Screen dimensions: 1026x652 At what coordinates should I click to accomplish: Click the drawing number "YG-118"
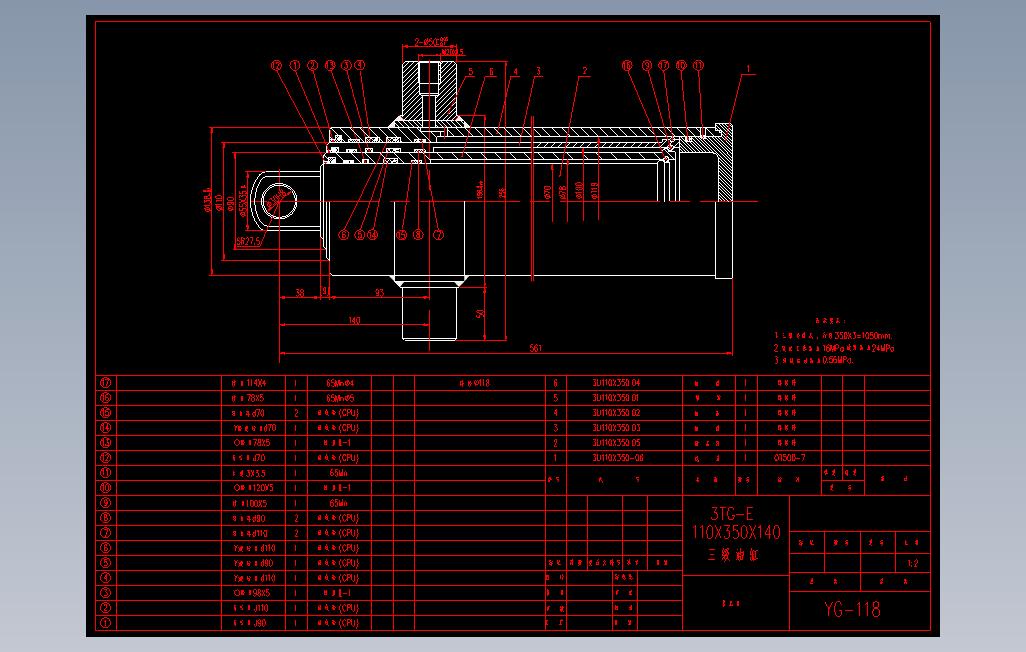(853, 609)
